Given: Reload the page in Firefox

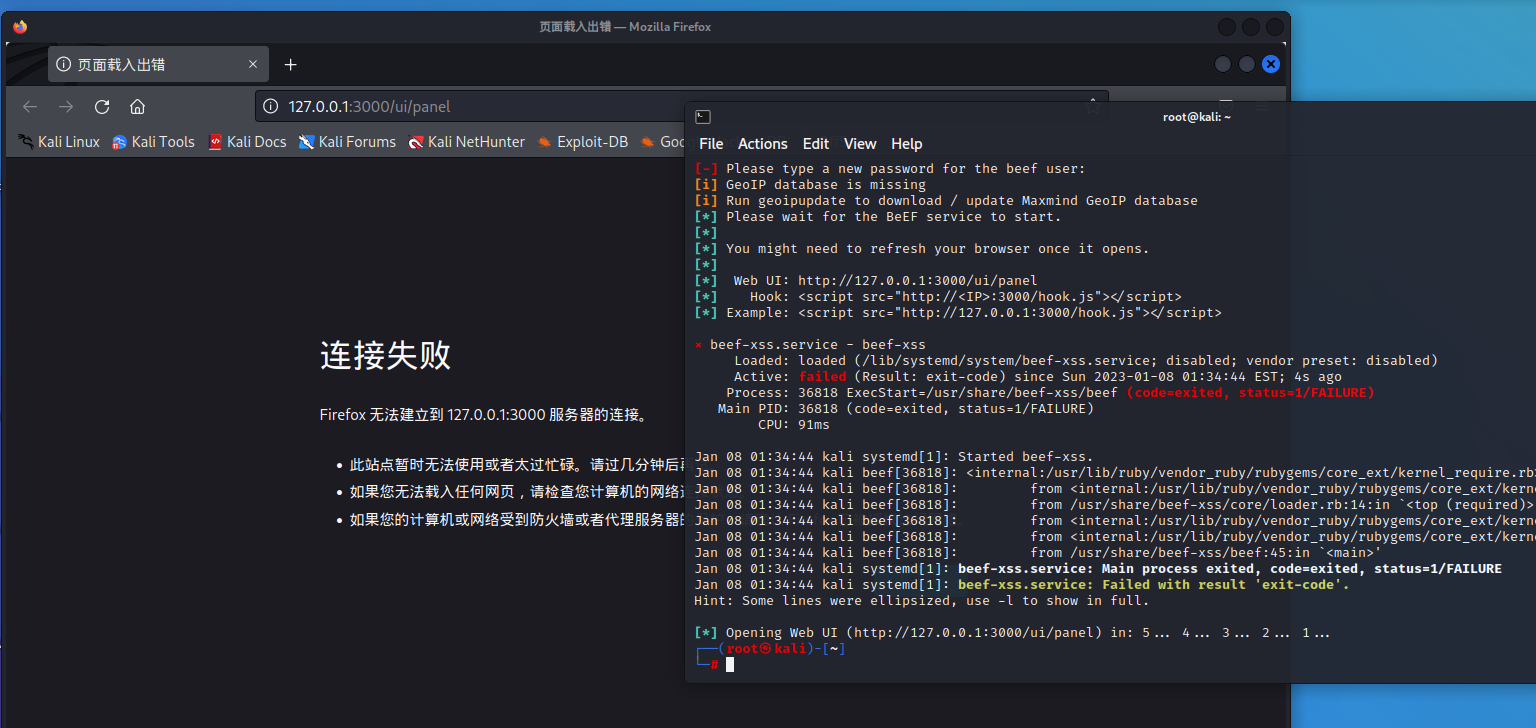Looking at the screenshot, I should pyautogui.click(x=102, y=107).
